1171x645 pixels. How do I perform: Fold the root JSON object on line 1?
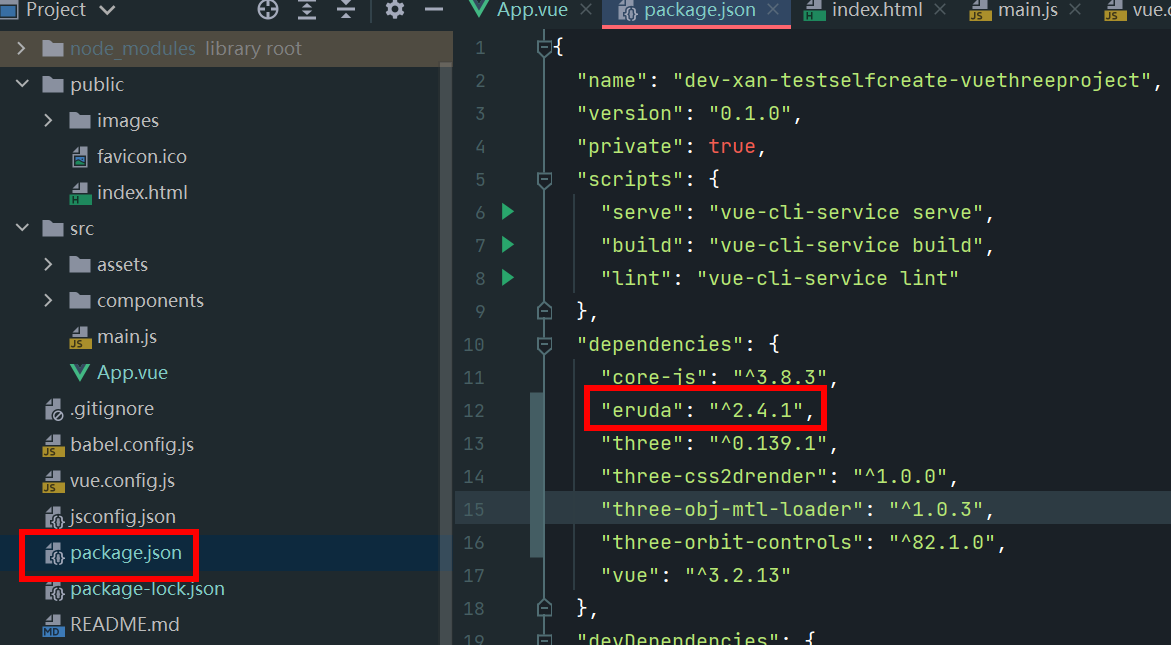tap(544, 48)
